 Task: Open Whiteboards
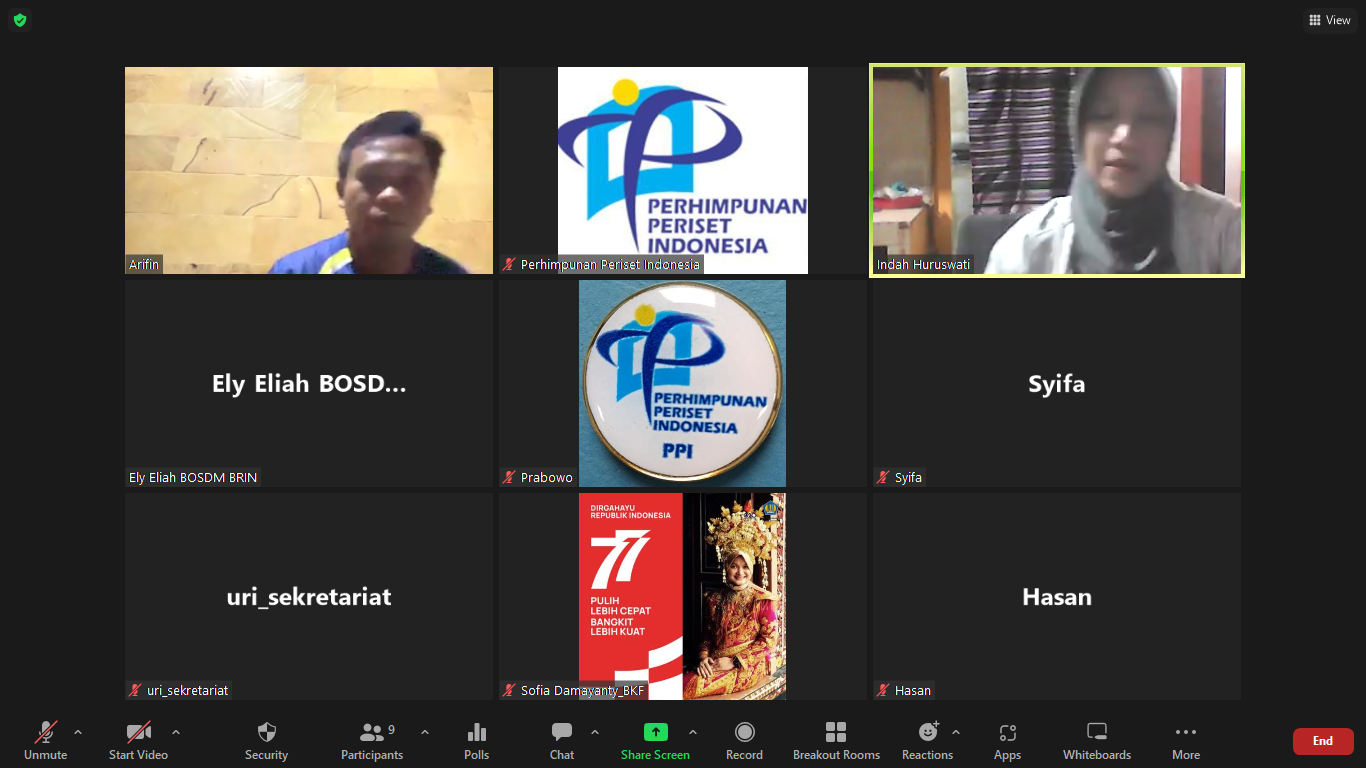pyautogui.click(x=1097, y=741)
